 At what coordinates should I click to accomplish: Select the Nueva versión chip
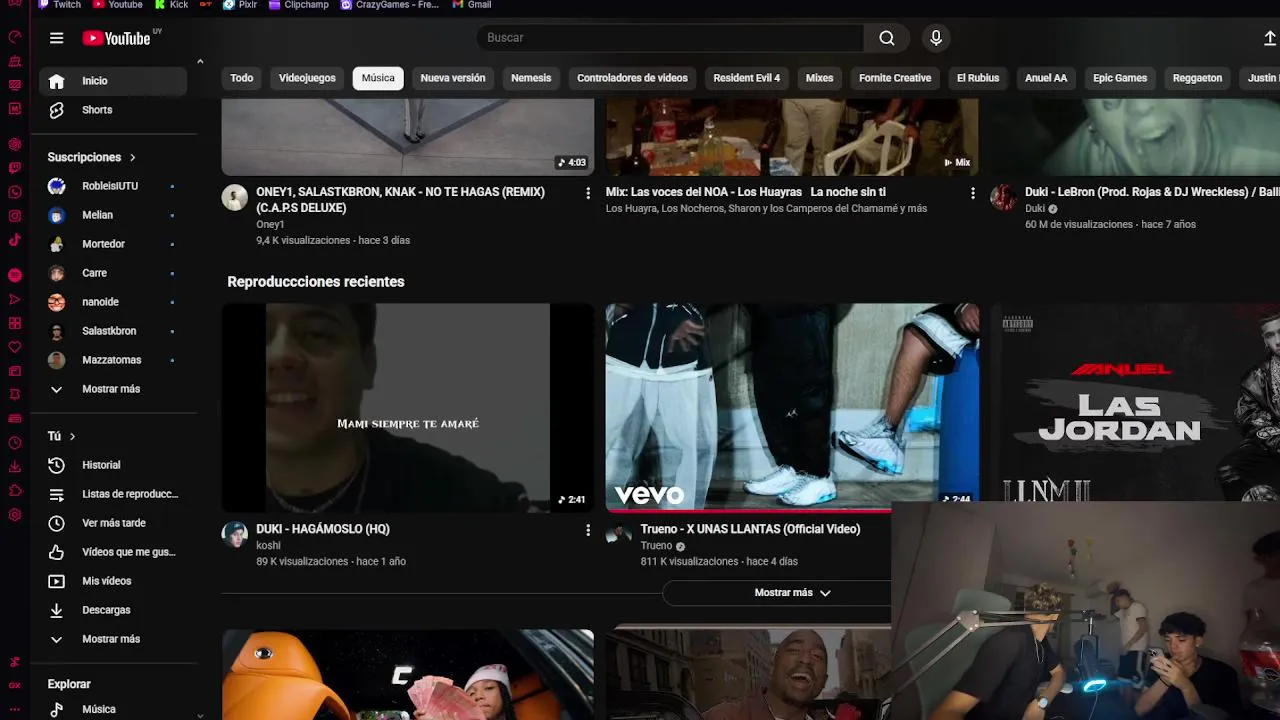tap(453, 78)
